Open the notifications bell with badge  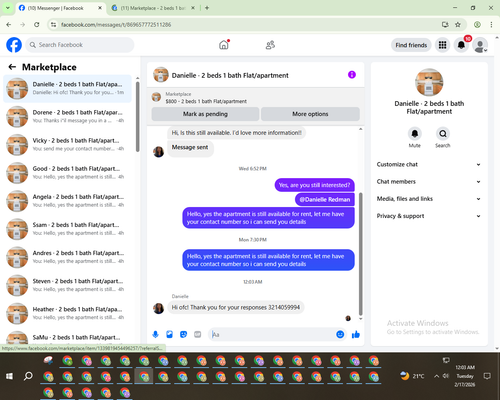461,45
